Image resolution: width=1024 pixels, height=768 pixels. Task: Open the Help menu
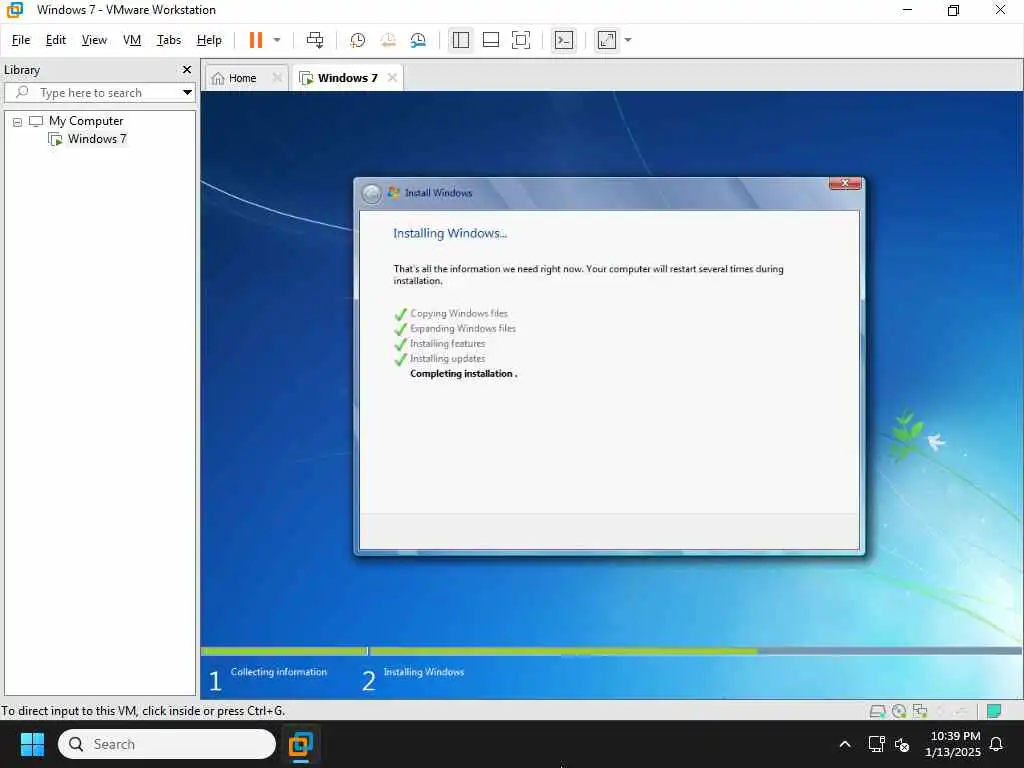pos(209,40)
